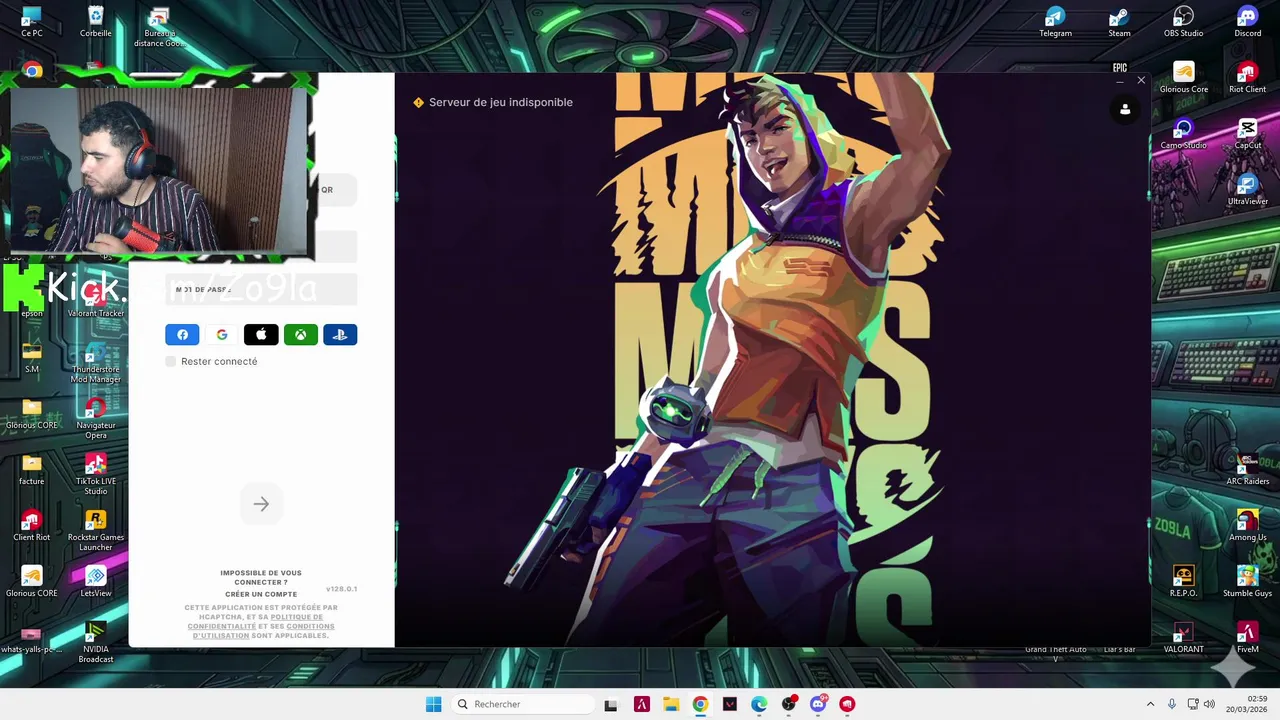Tick the Rester connecté checkbox

click(x=171, y=361)
